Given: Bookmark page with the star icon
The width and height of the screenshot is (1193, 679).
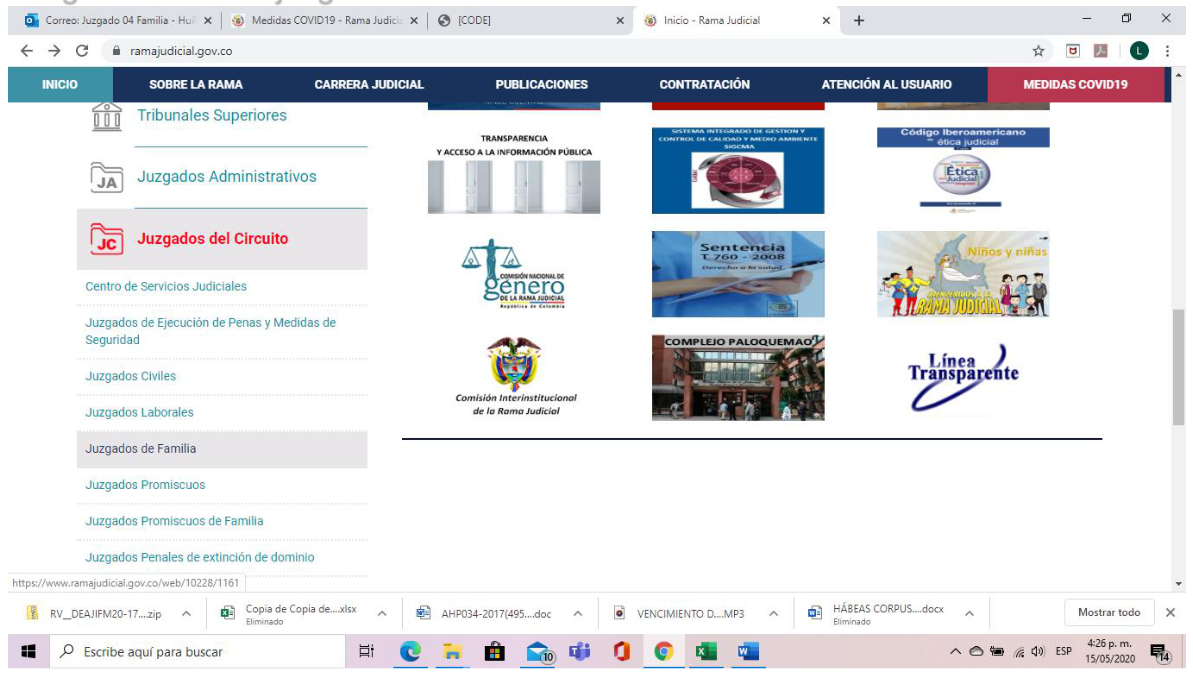Looking at the screenshot, I should pos(1038,51).
